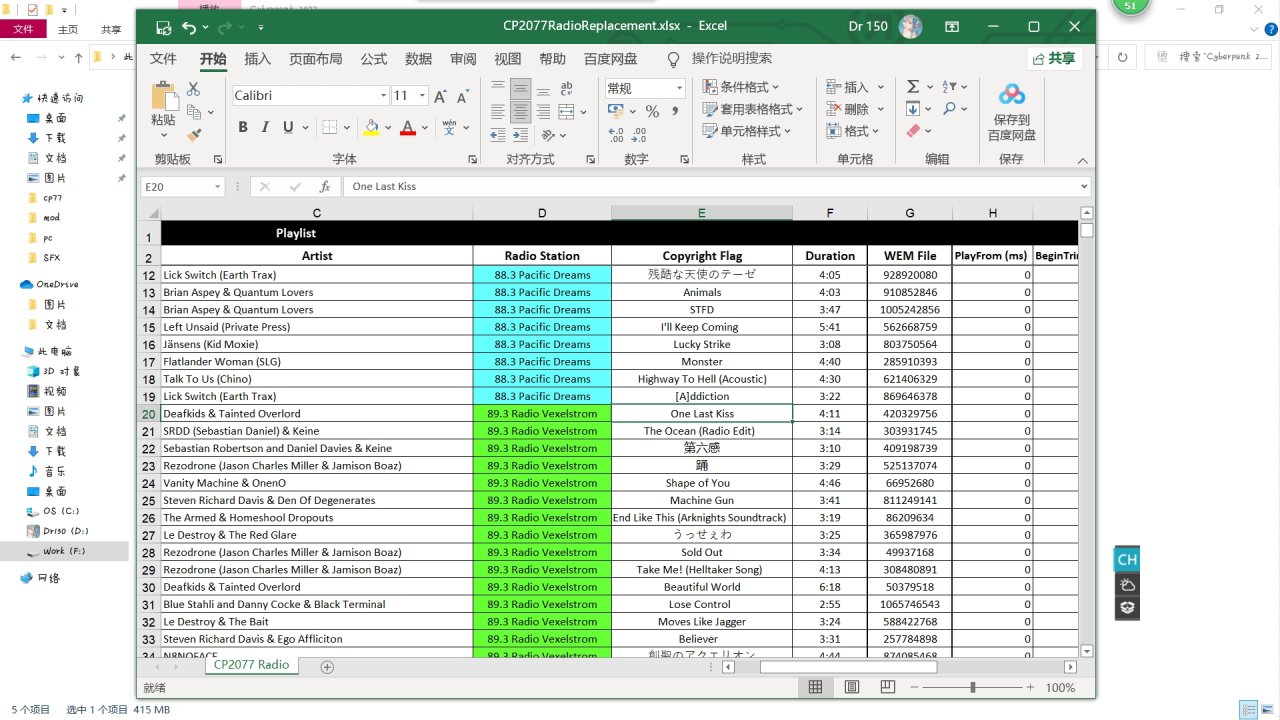
Task: Apply comma style number format
Action: coord(675,112)
